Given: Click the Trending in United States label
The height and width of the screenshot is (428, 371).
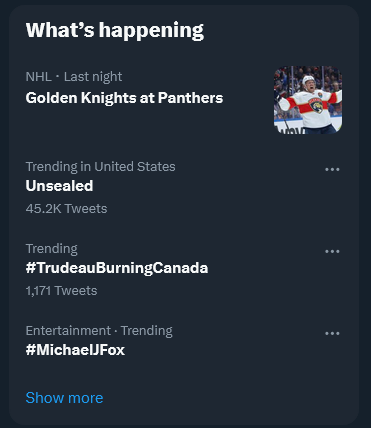Looking at the screenshot, I should pos(101,167).
